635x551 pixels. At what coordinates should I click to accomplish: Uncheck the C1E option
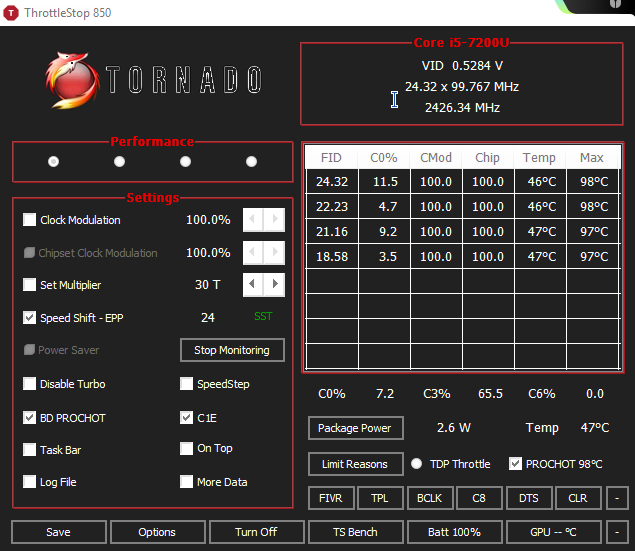186,417
